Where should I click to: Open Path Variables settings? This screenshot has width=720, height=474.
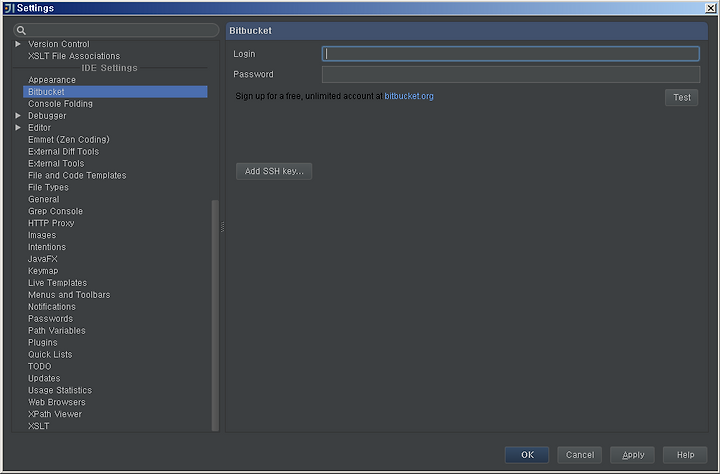56,331
